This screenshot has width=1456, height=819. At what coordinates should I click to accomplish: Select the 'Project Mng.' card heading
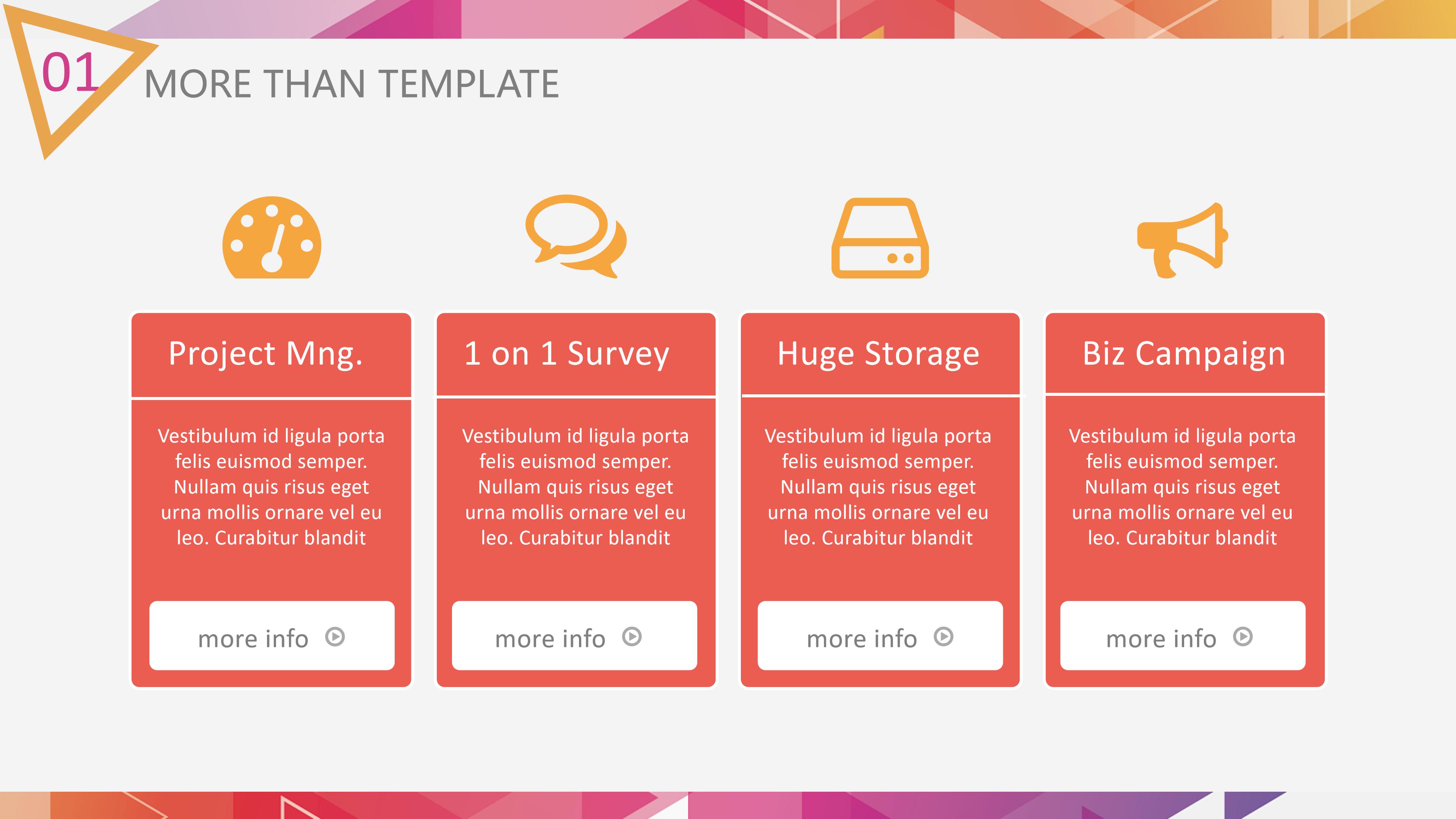click(266, 354)
